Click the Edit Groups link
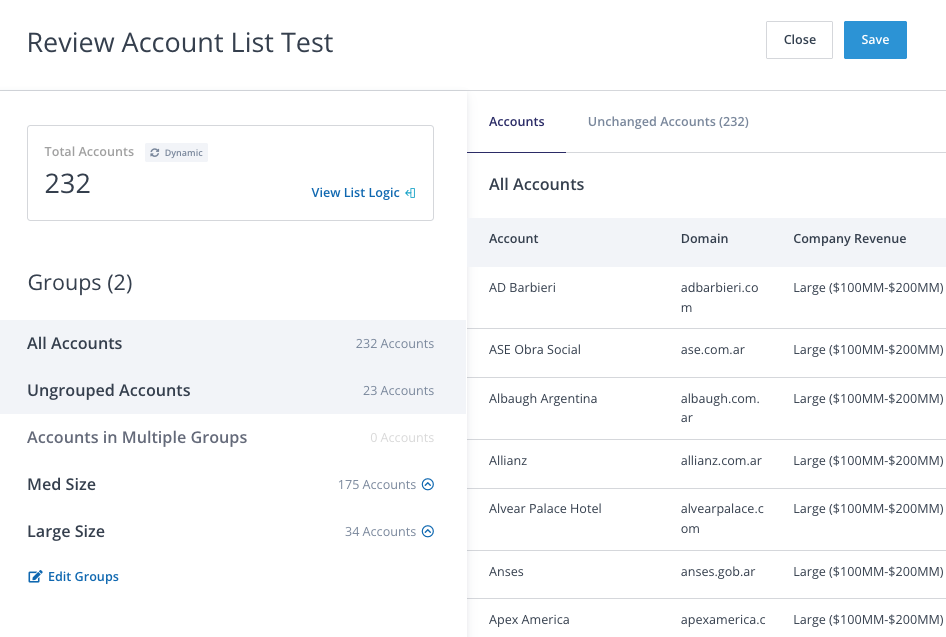This screenshot has width=946, height=637. click(x=83, y=577)
